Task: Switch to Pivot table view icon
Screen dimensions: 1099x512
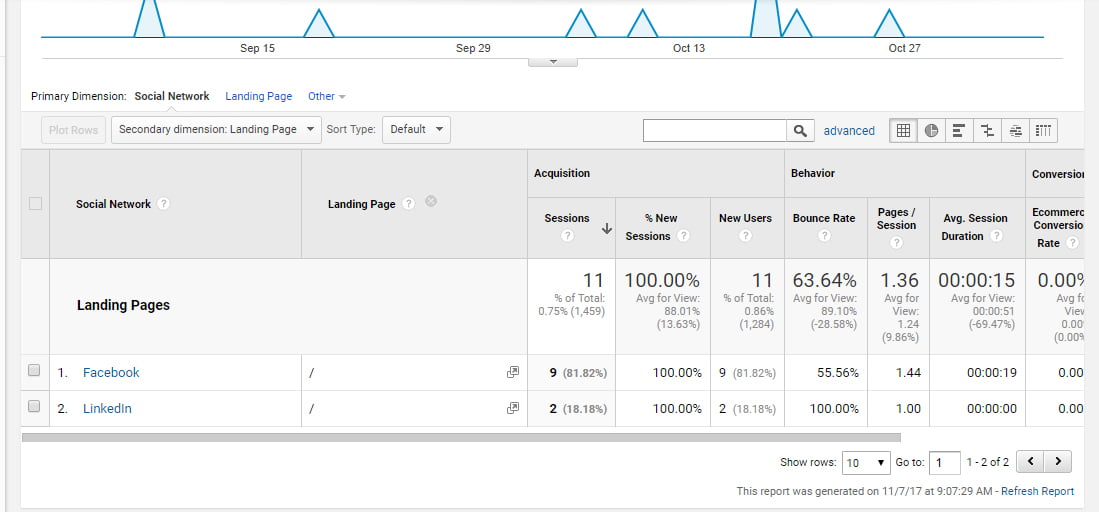Action: pyautogui.click(x=1044, y=130)
